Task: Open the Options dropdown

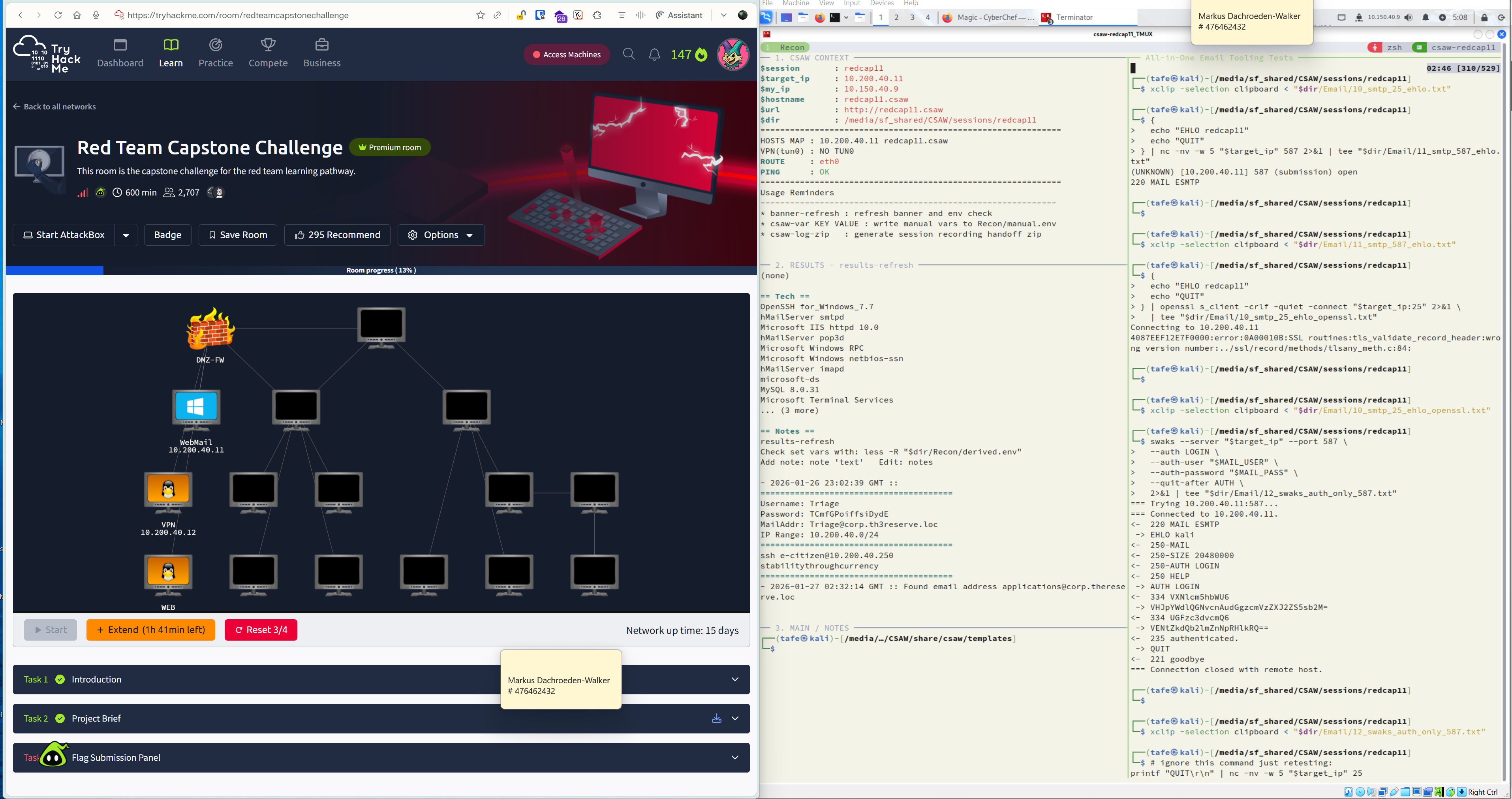Action: click(441, 235)
